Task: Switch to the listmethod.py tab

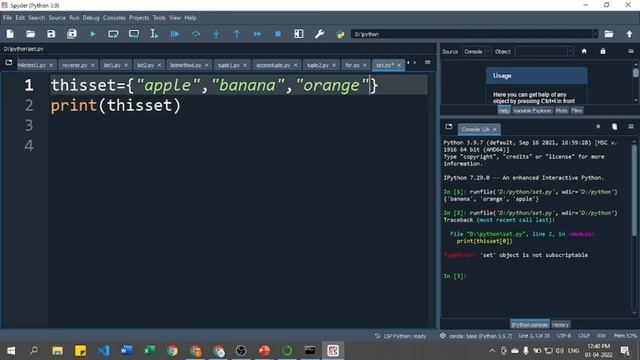Action: [x=186, y=65]
